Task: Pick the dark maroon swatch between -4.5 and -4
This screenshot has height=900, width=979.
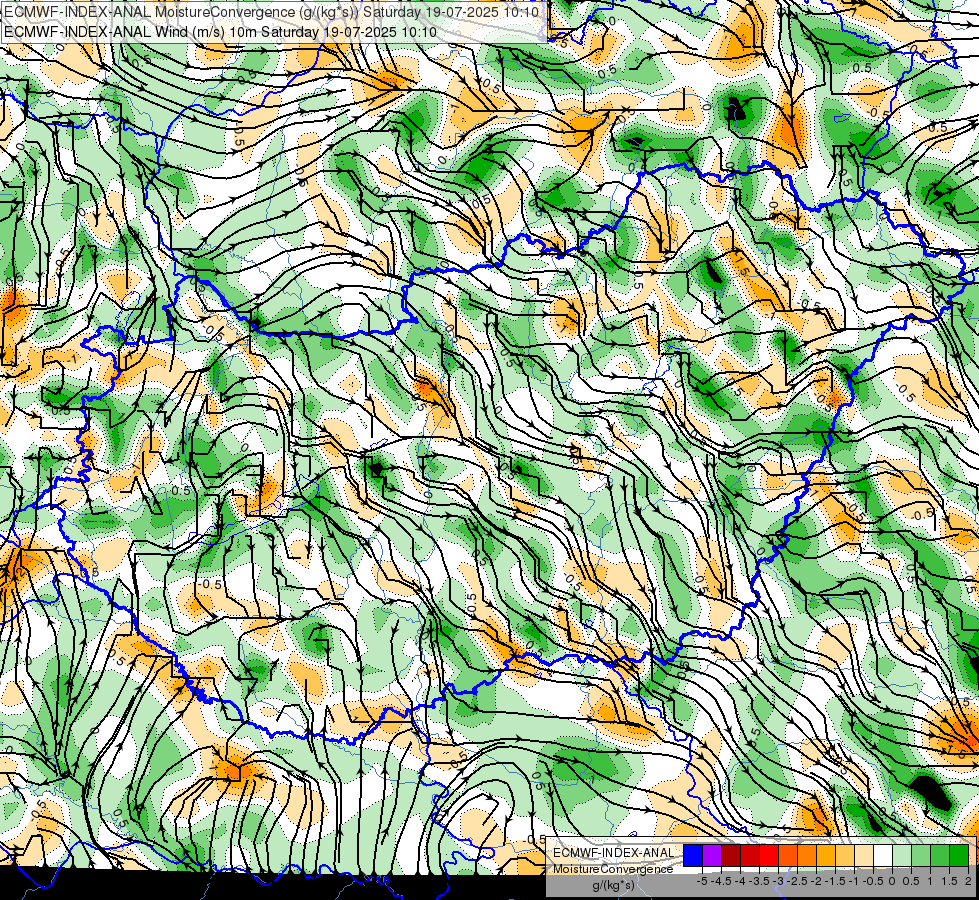Action: tap(731, 856)
